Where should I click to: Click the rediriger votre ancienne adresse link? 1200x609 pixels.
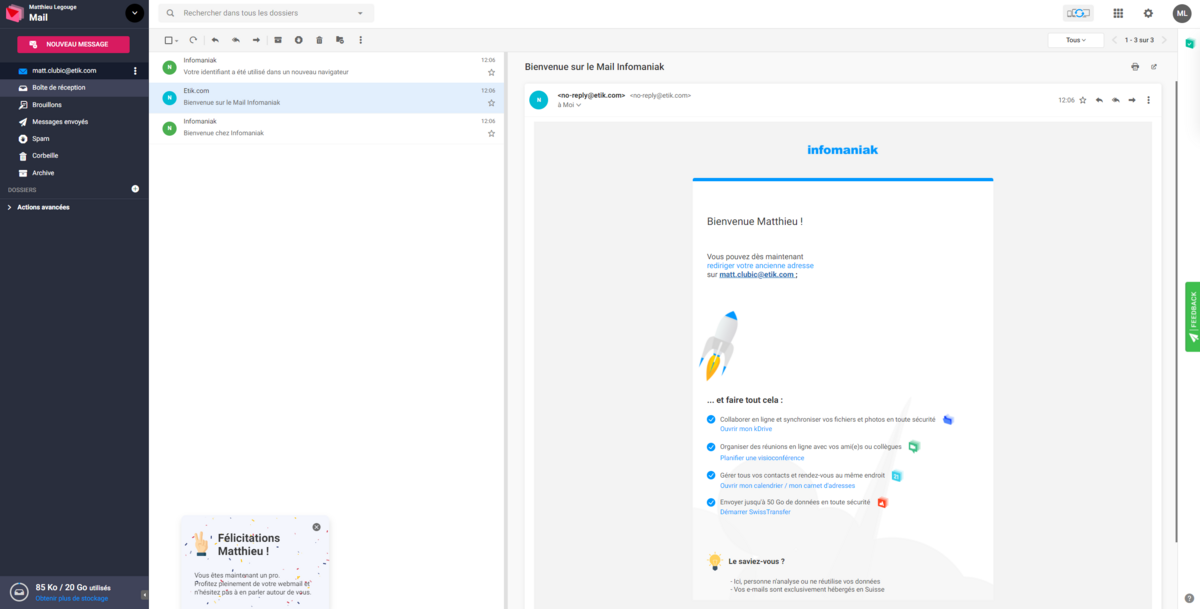click(760, 266)
